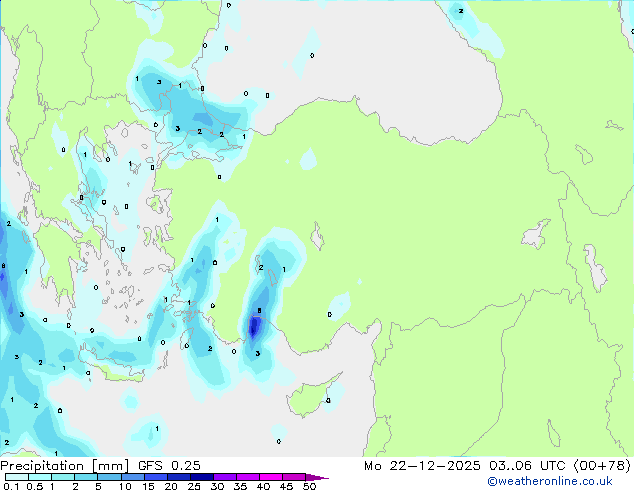The image size is (634, 490).
Task: Click the '0.1' legend scale label
Action: (11, 486)
